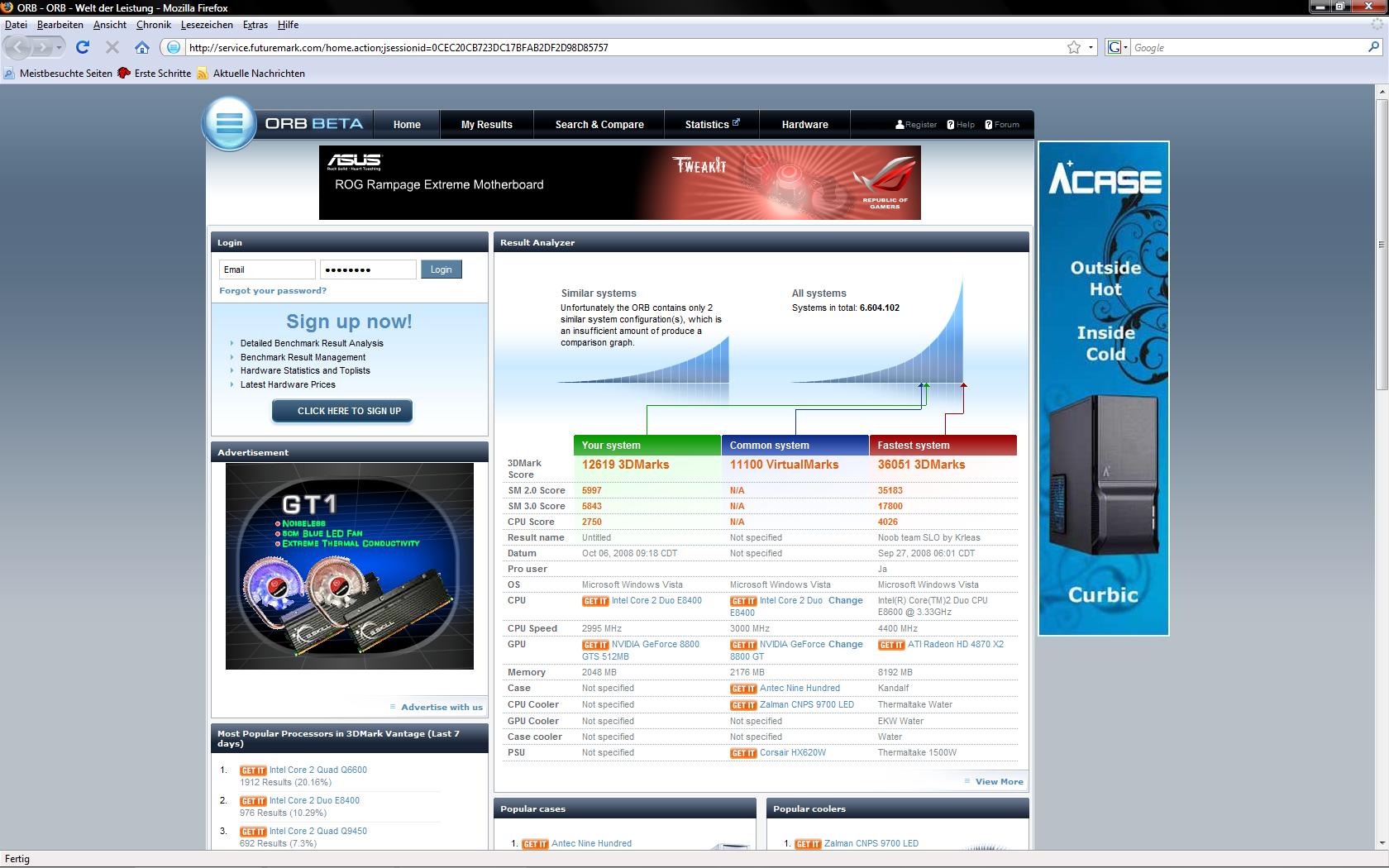Select the Fastest system column header

click(x=943, y=446)
